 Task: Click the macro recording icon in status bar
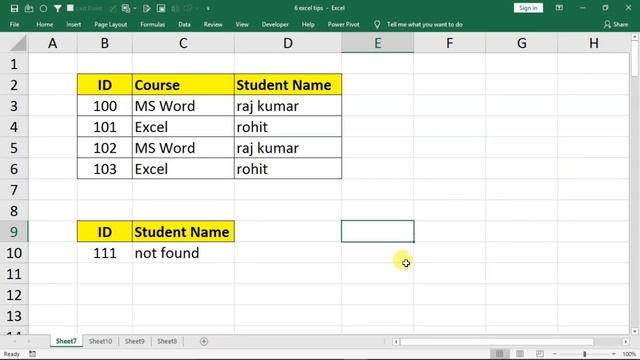coord(32,354)
